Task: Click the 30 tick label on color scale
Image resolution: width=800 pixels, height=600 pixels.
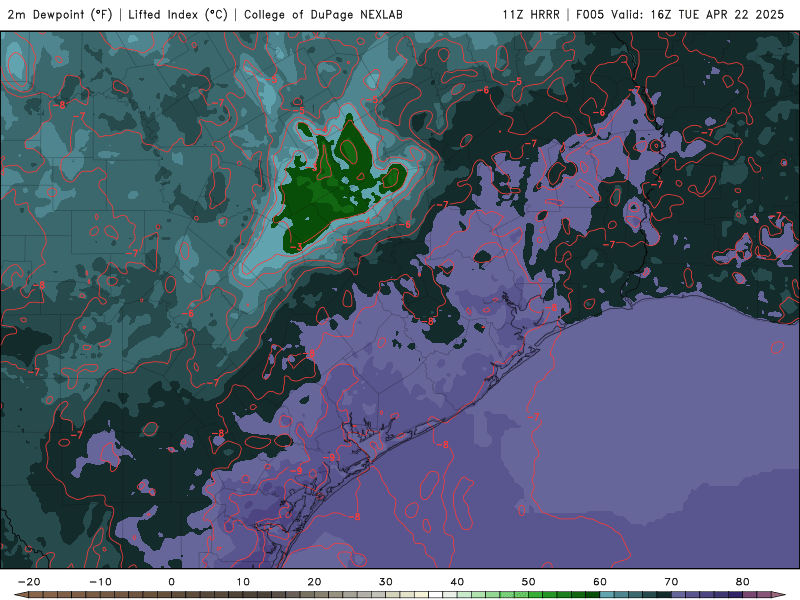Action: (386, 582)
